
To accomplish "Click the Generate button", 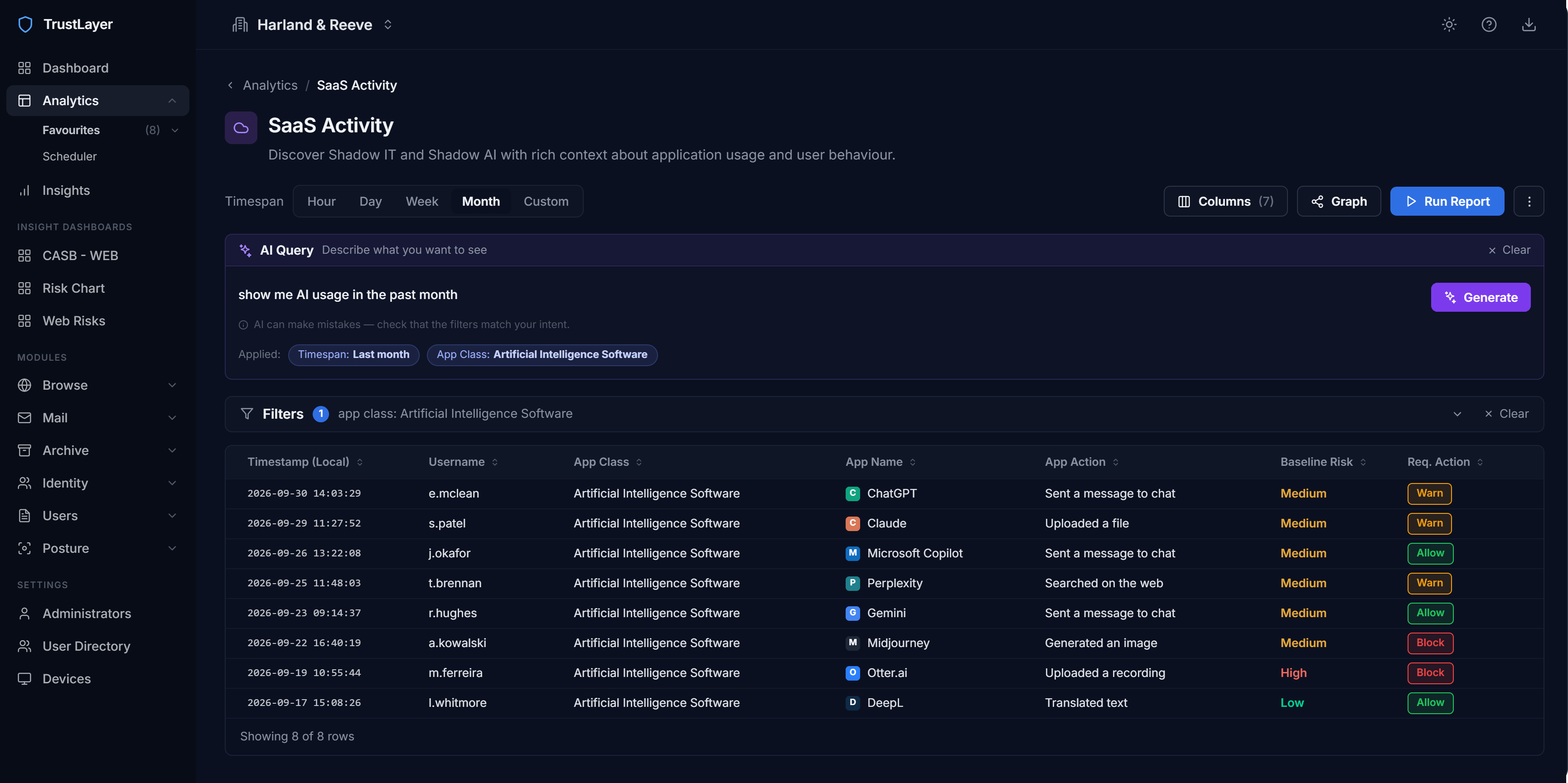I will click(1481, 298).
